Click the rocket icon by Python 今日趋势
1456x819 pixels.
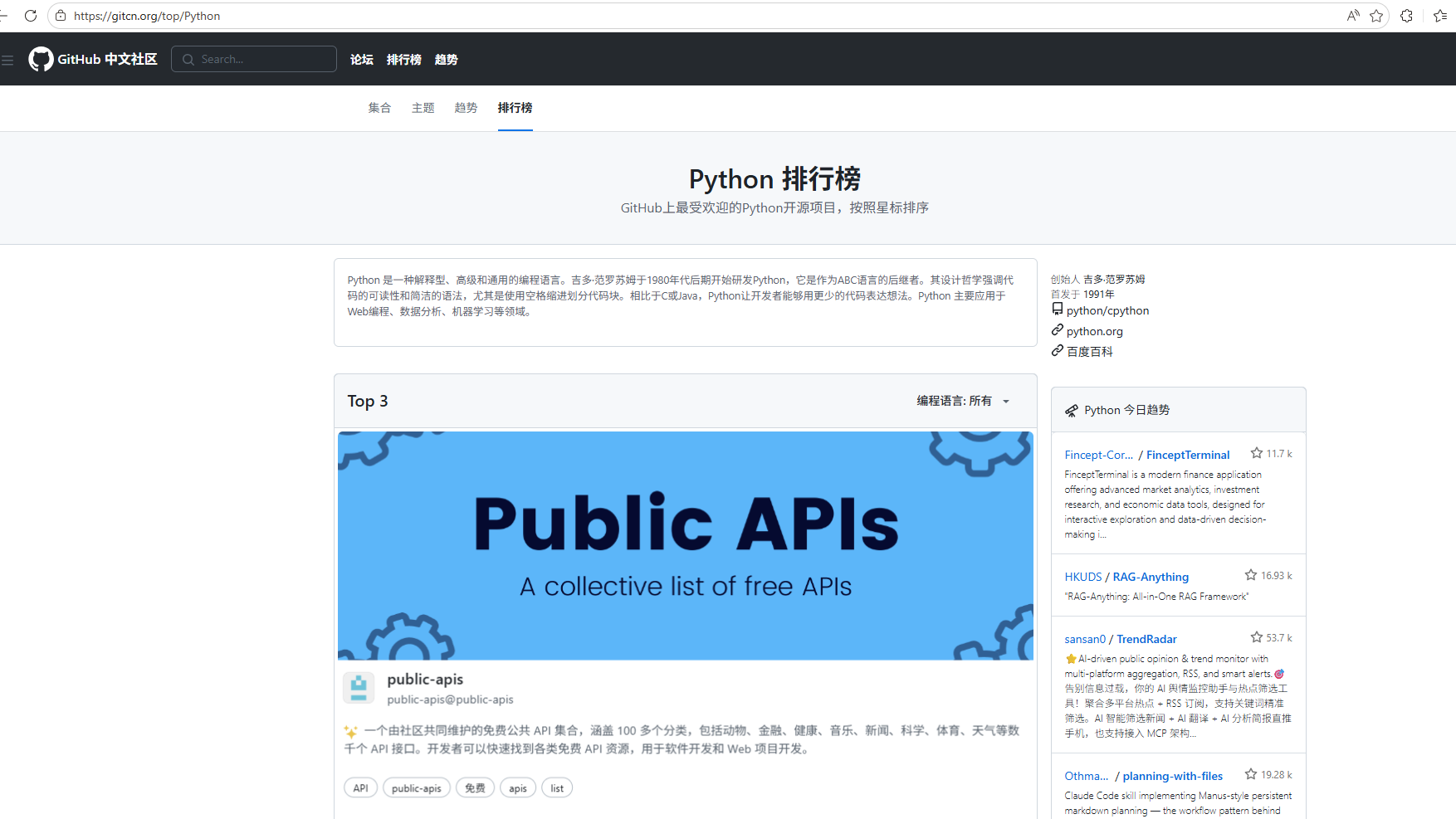tap(1072, 411)
